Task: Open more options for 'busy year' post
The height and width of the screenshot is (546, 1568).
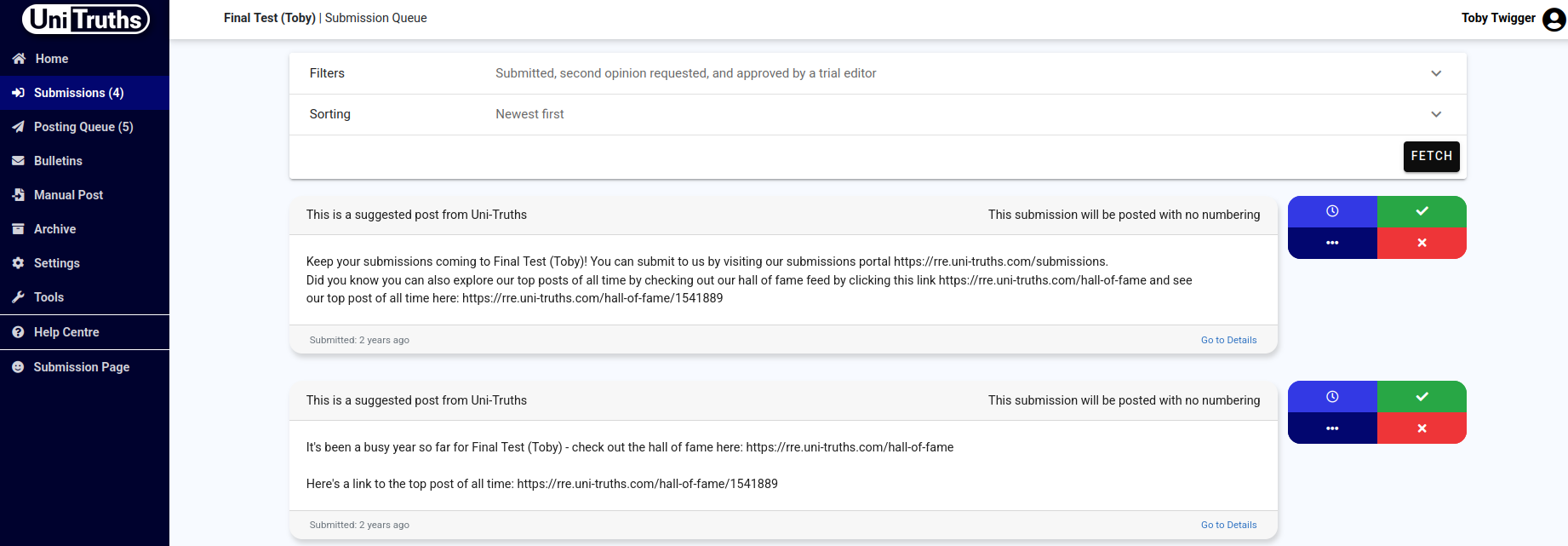Action: [x=1332, y=428]
